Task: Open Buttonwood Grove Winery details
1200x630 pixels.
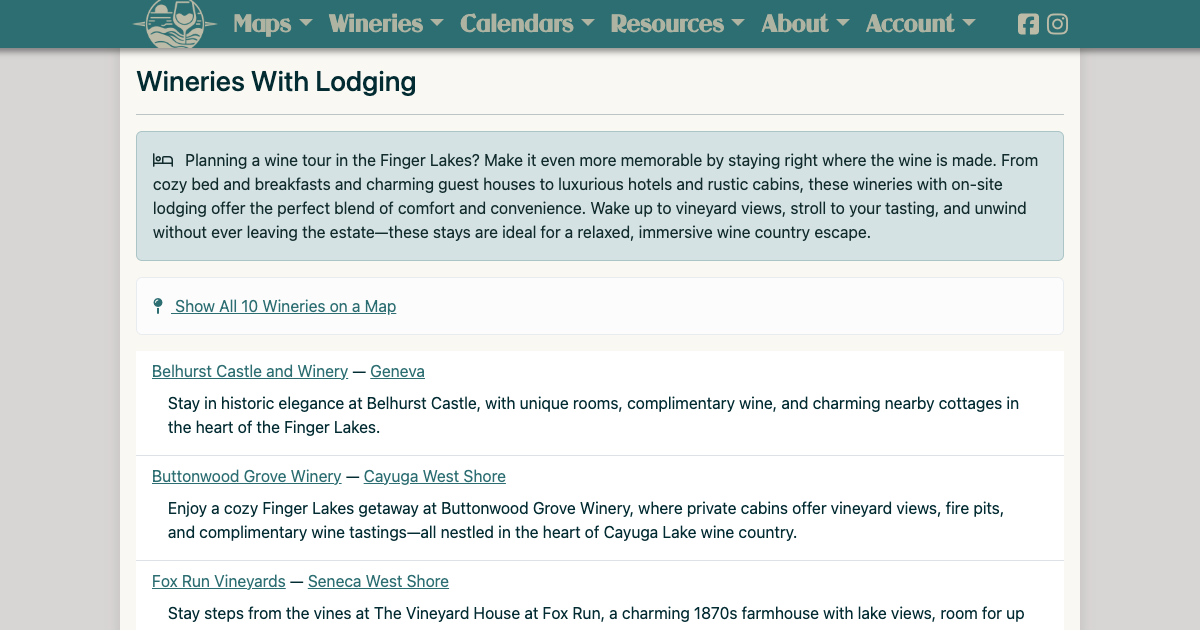Action: tap(246, 476)
